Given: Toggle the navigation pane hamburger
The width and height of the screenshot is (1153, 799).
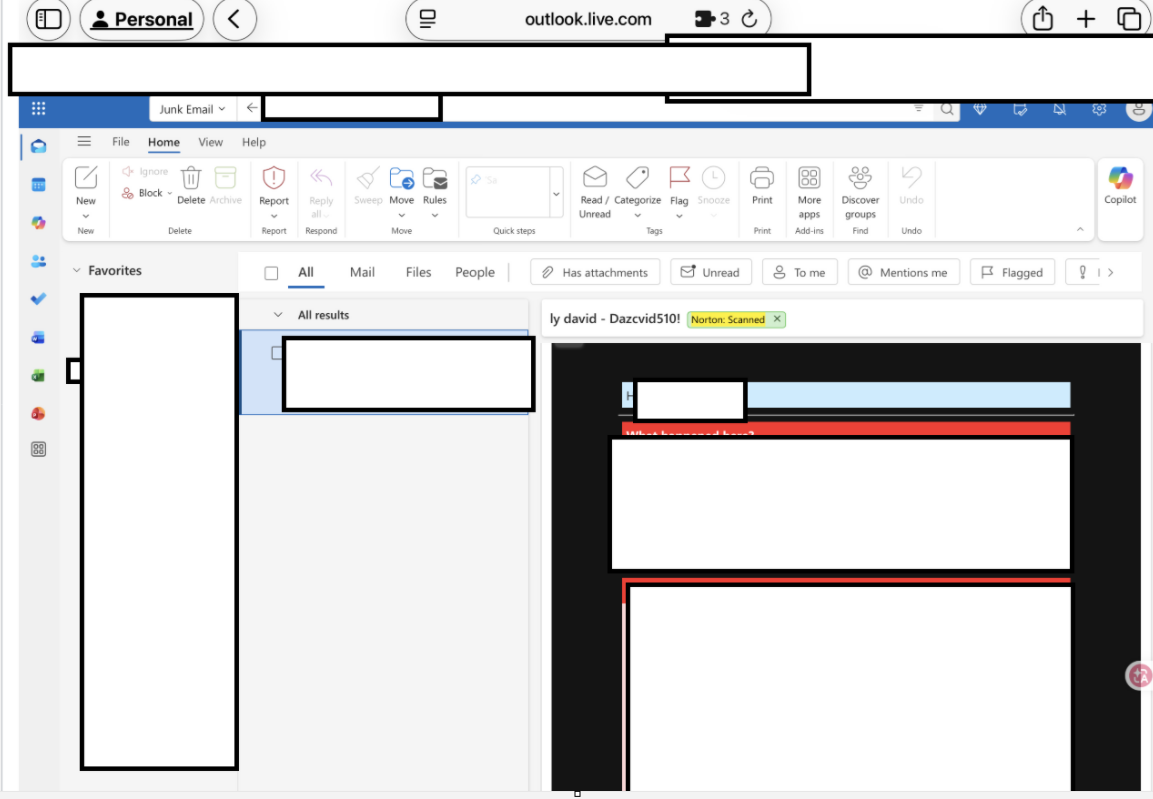Looking at the screenshot, I should pyautogui.click(x=85, y=141).
